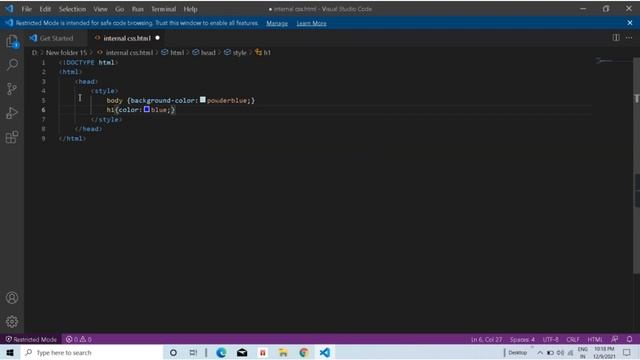Switch to the internal css.html tab
Viewport: 640px width, 360px height.
127,38
